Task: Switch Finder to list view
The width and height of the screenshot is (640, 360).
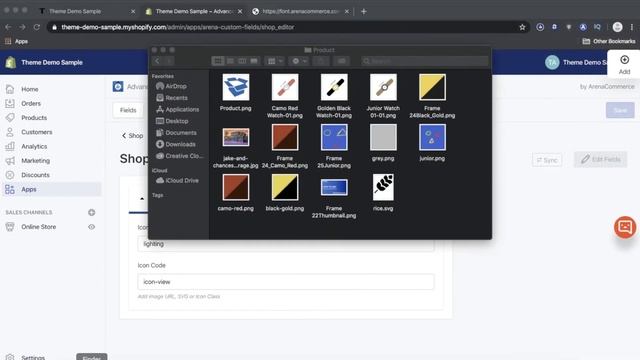Action: point(230,61)
